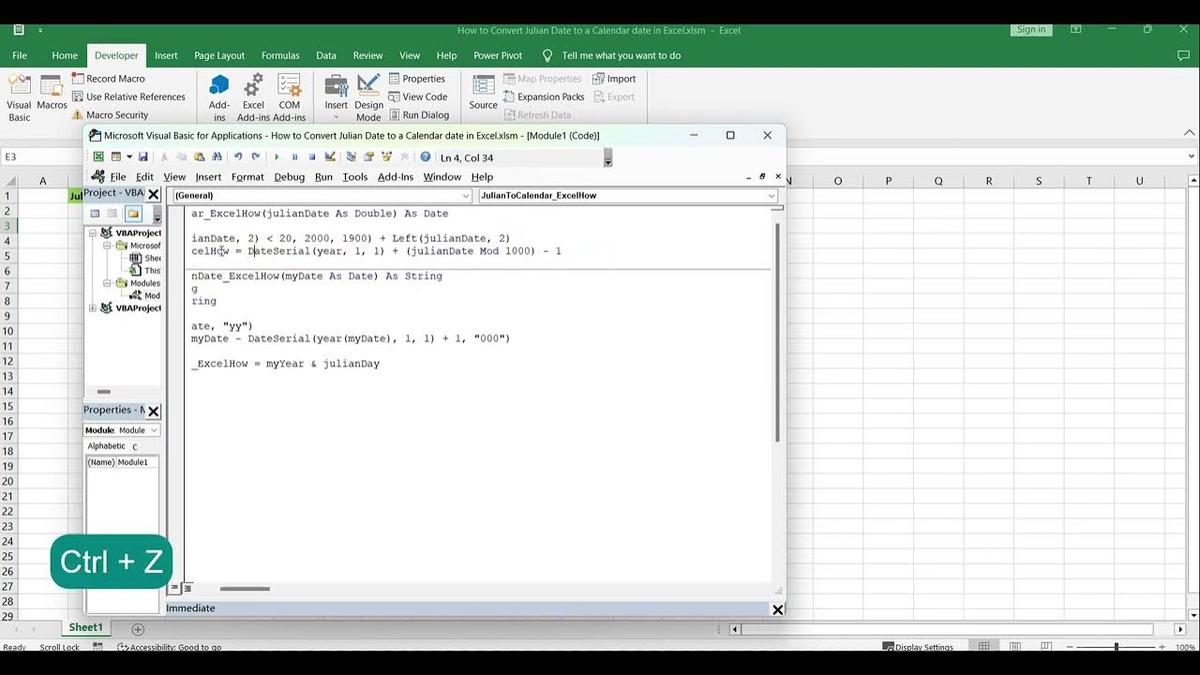This screenshot has width=1200, height=675.
Task: Switch to the Formulas ribbon tab
Action: click(280, 55)
